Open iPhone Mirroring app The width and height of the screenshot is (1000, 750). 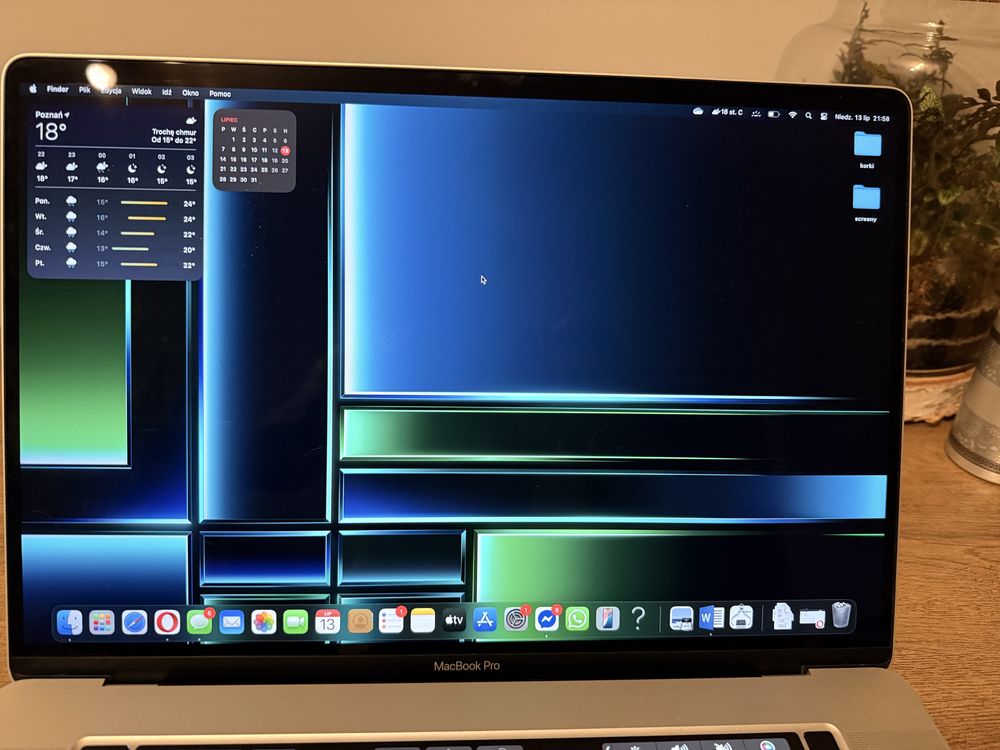pos(608,619)
